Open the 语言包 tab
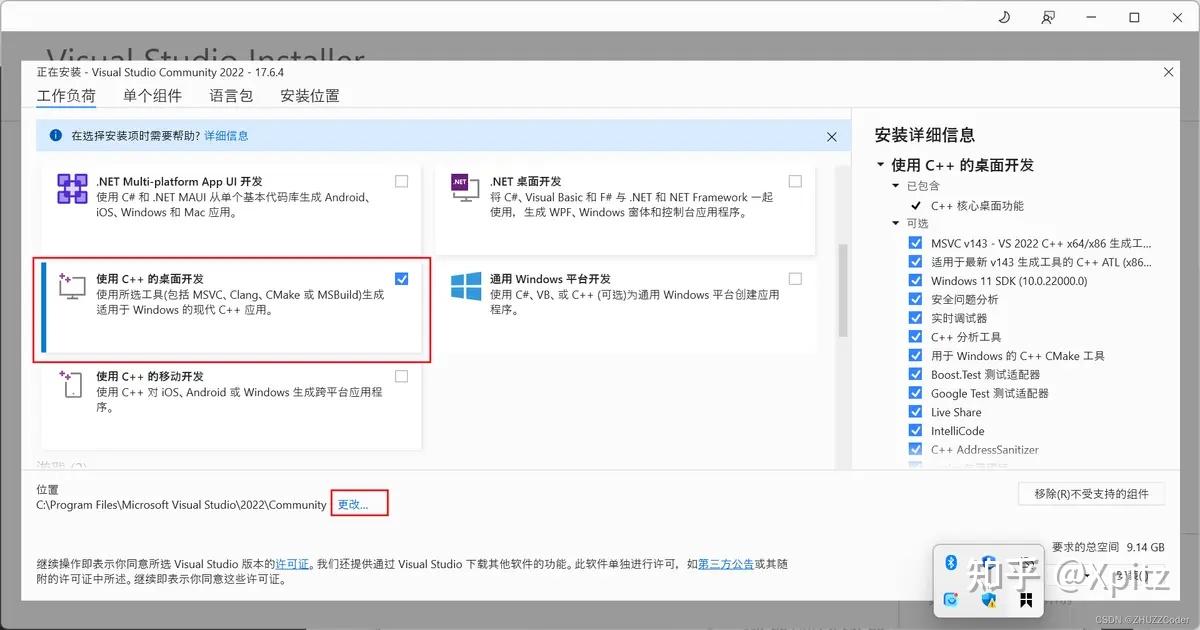Viewport: 1200px width, 630px height. [231, 95]
